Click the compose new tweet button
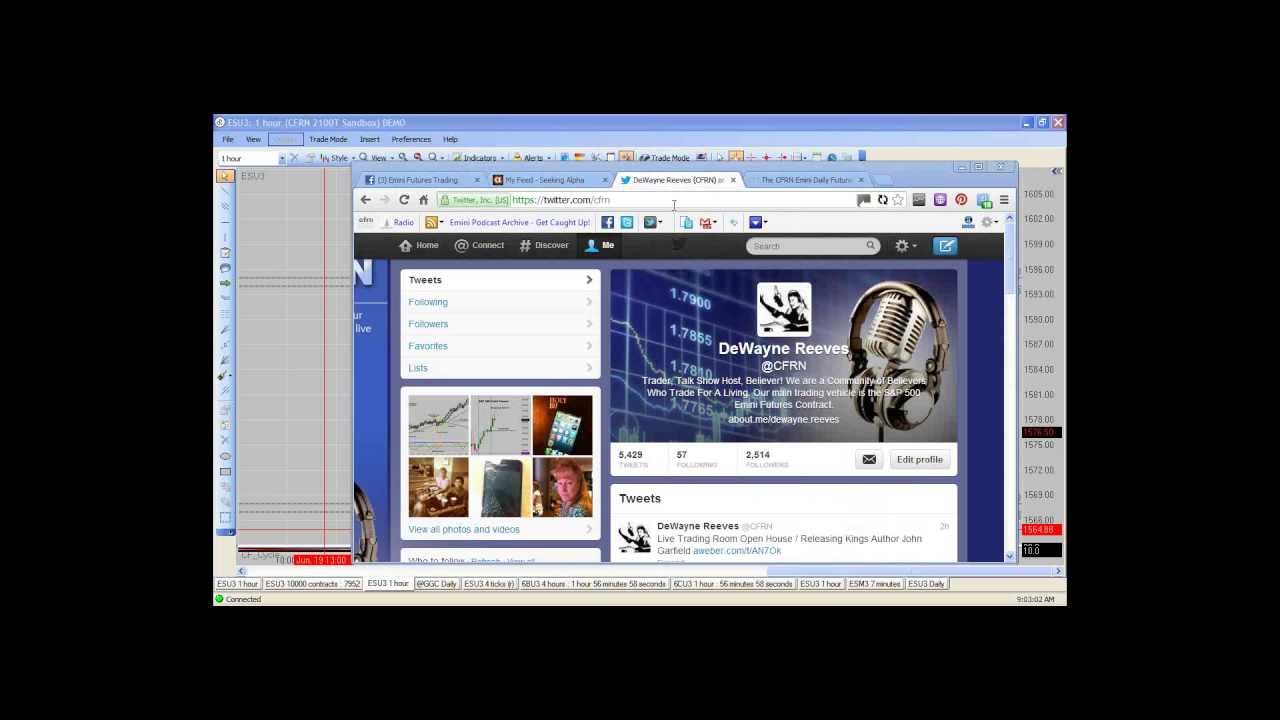 pyautogui.click(x=946, y=245)
